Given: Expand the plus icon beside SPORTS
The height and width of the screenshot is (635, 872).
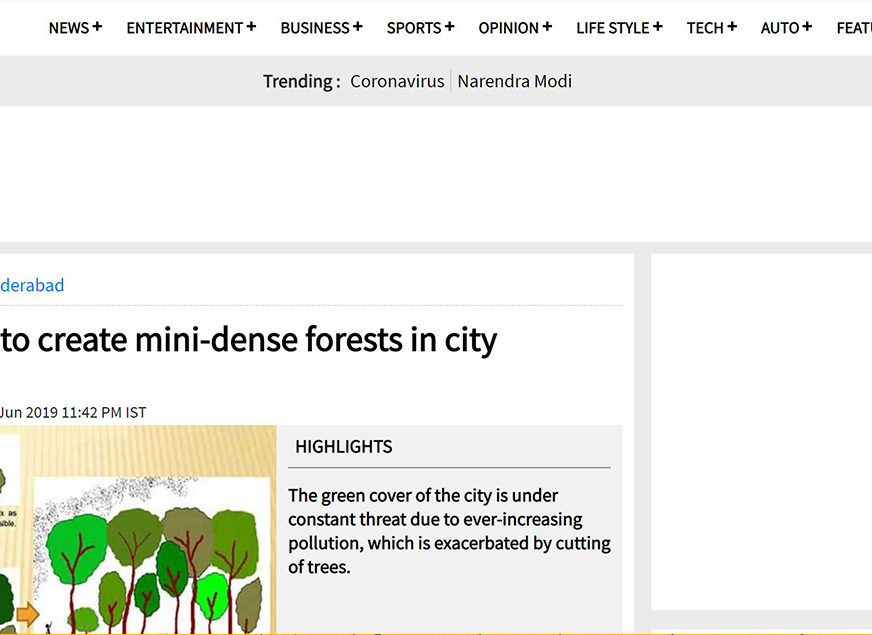Looking at the screenshot, I should pyautogui.click(x=449, y=27).
